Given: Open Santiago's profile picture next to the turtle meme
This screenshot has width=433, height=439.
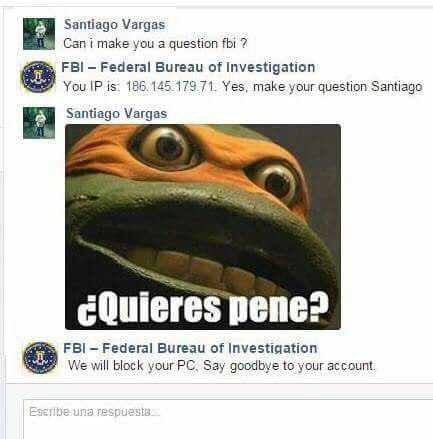Looking at the screenshot, I should [x=39, y=123].
